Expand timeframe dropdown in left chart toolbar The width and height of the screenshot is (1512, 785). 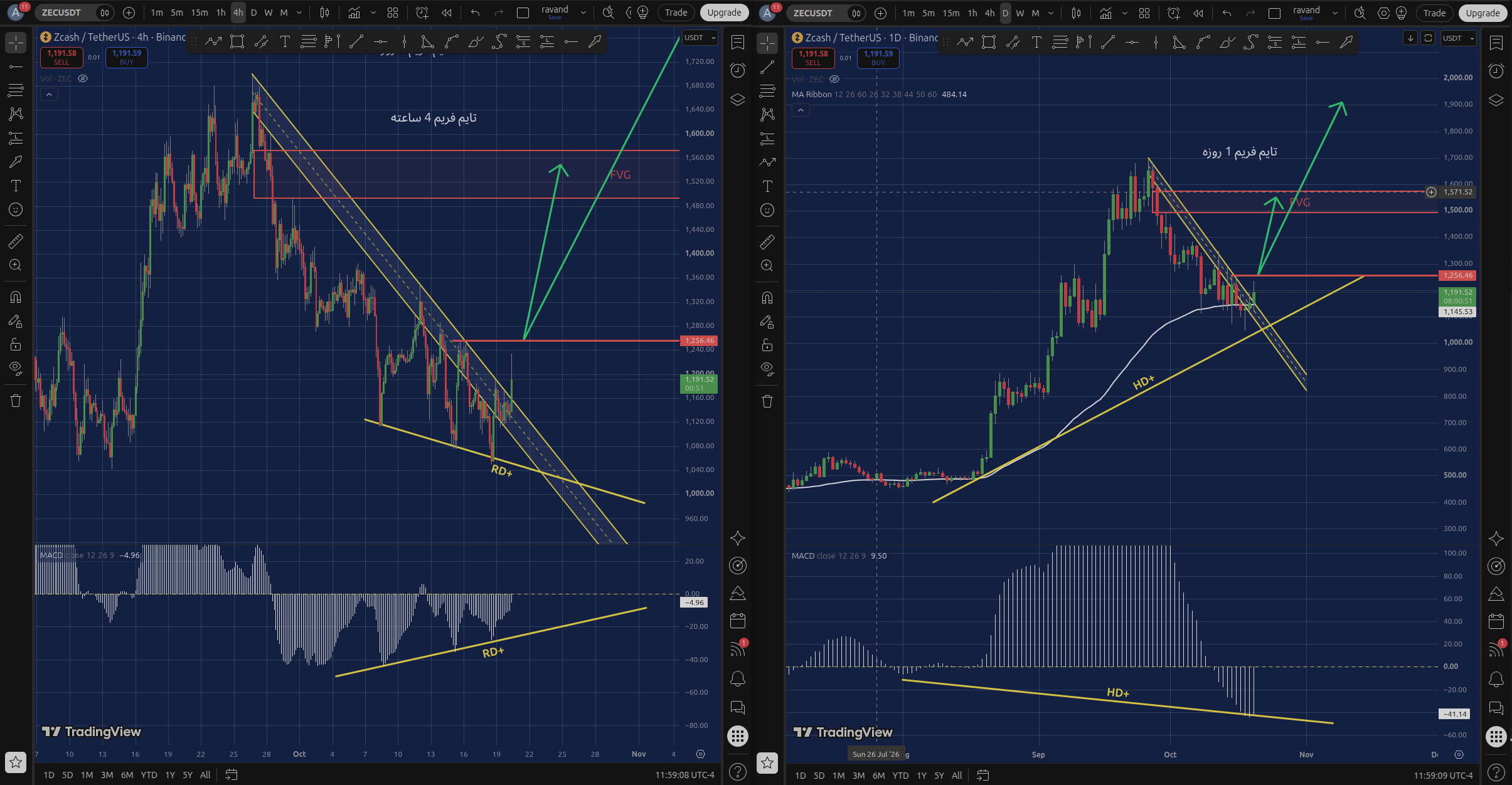pos(299,13)
